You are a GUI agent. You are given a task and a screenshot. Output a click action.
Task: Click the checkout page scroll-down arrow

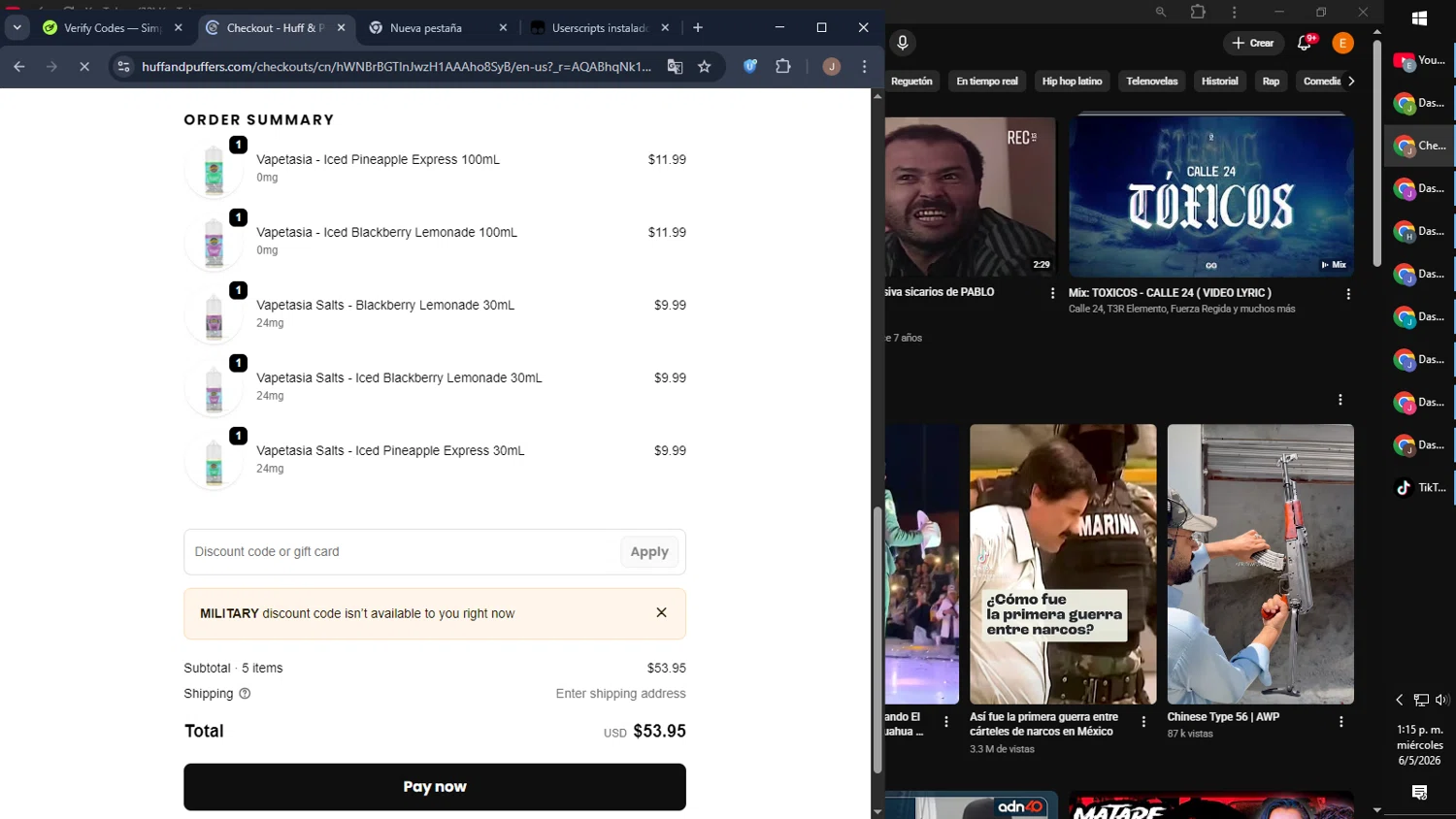[877, 811]
